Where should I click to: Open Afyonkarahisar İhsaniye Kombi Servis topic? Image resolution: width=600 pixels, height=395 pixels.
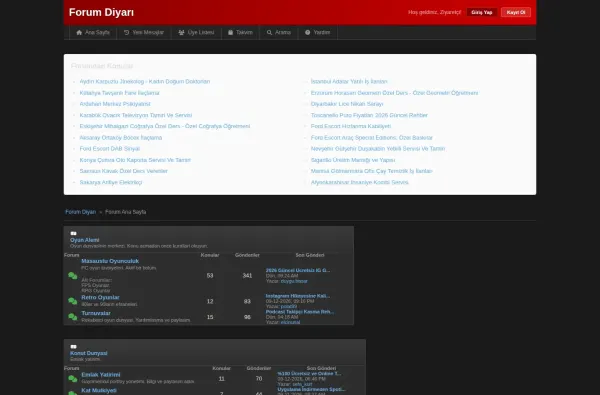click(x=360, y=183)
